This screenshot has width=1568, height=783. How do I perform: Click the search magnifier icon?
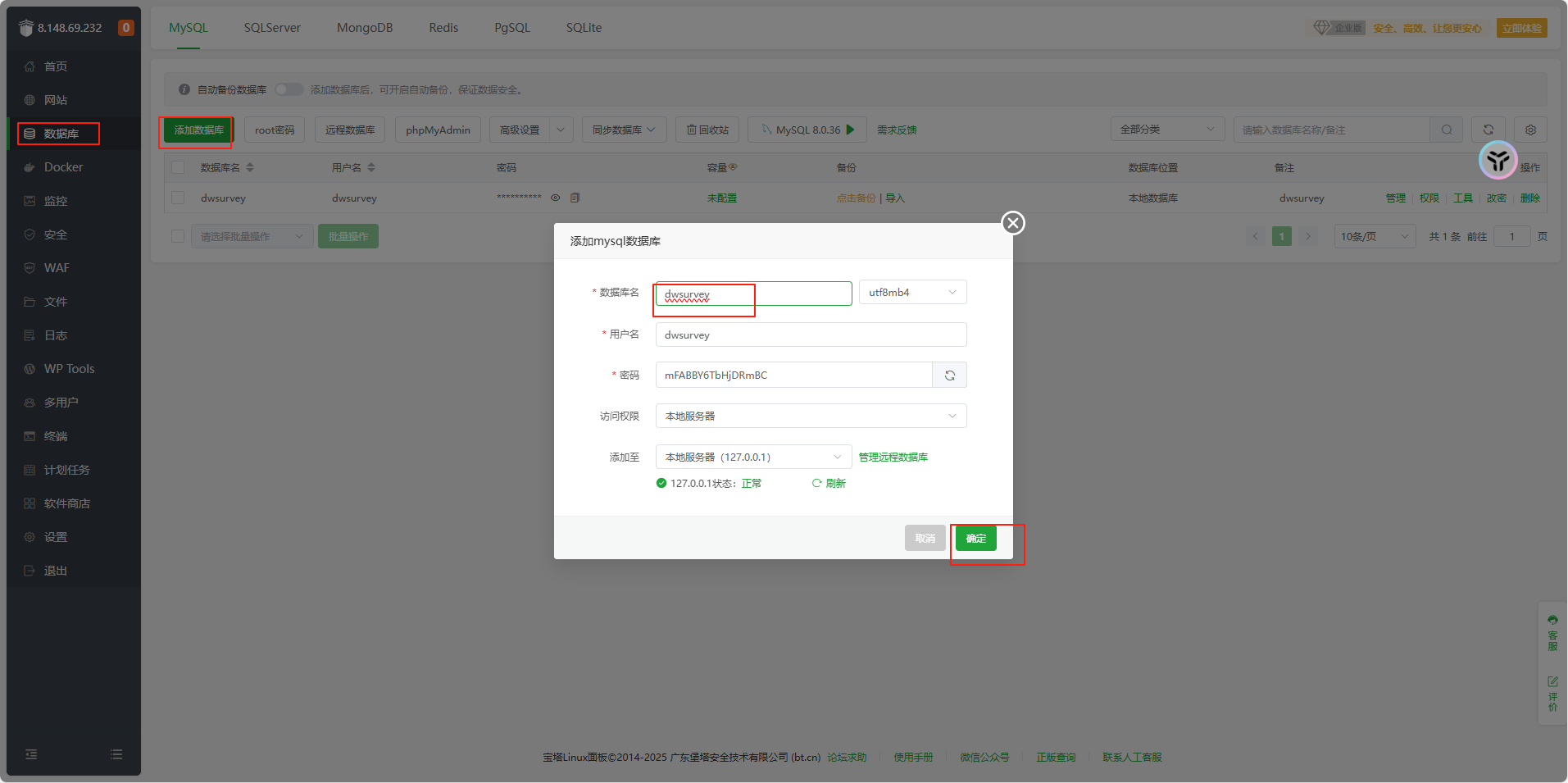[1447, 130]
